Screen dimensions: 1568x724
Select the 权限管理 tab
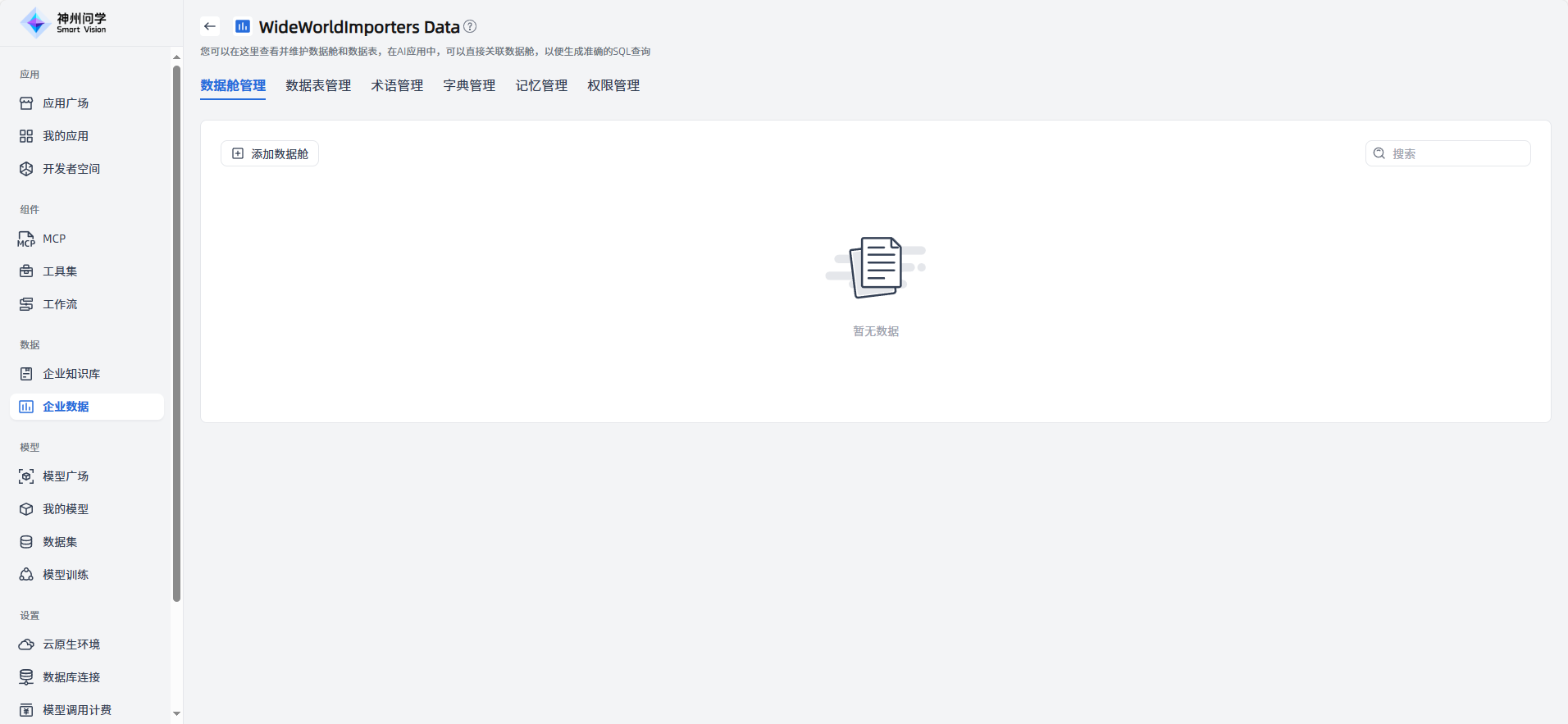coord(613,85)
